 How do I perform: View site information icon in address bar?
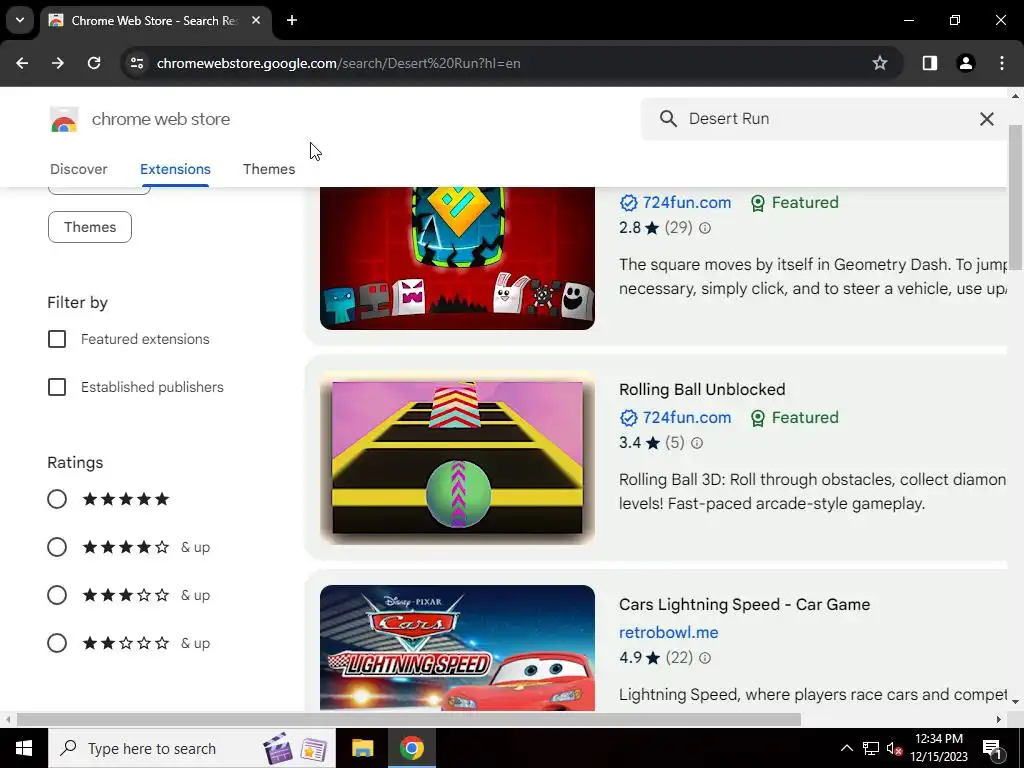click(x=136, y=63)
